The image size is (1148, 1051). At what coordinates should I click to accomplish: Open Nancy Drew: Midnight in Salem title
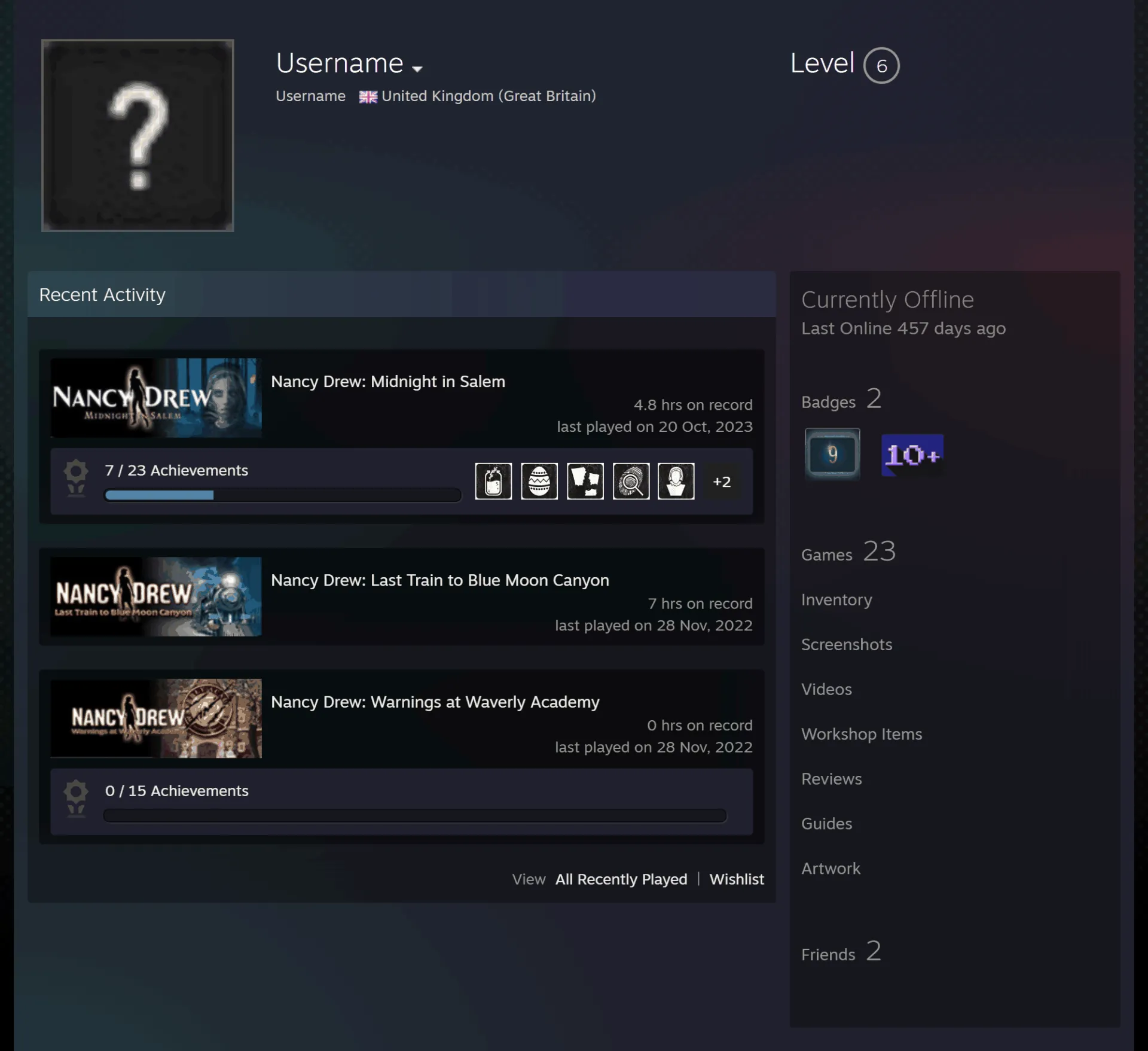pyautogui.click(x=388, y=382)
